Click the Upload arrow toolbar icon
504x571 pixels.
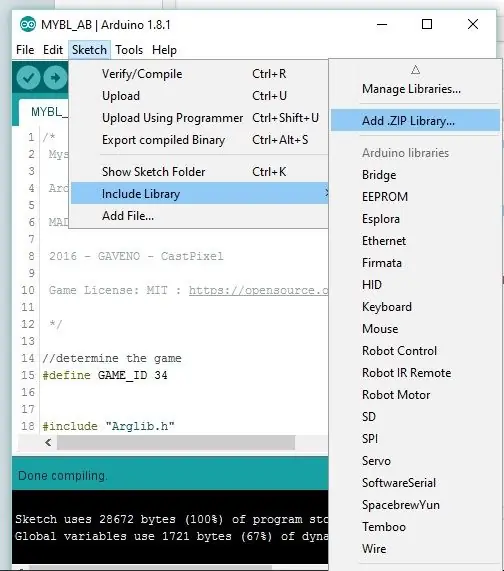pyautogui.click(x=55, y=78)
